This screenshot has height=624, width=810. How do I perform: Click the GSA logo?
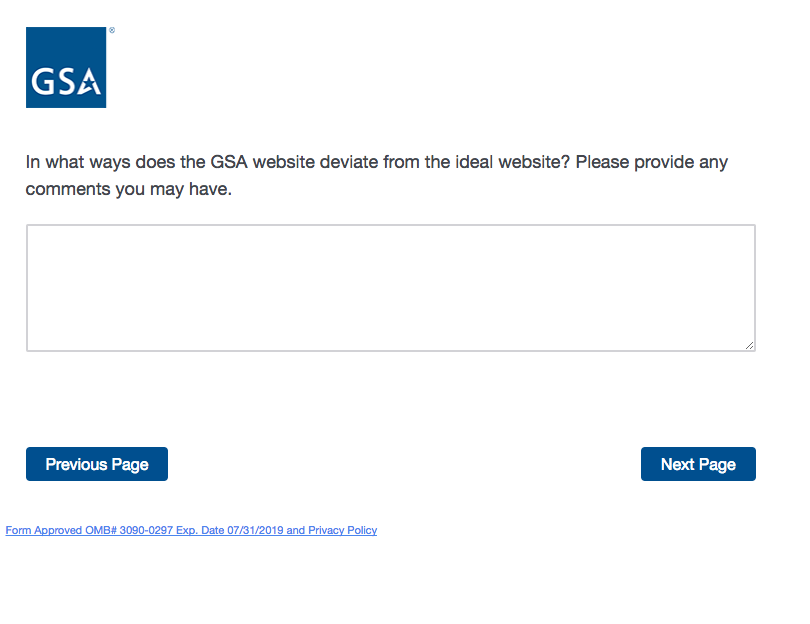(x=66, y=67)
